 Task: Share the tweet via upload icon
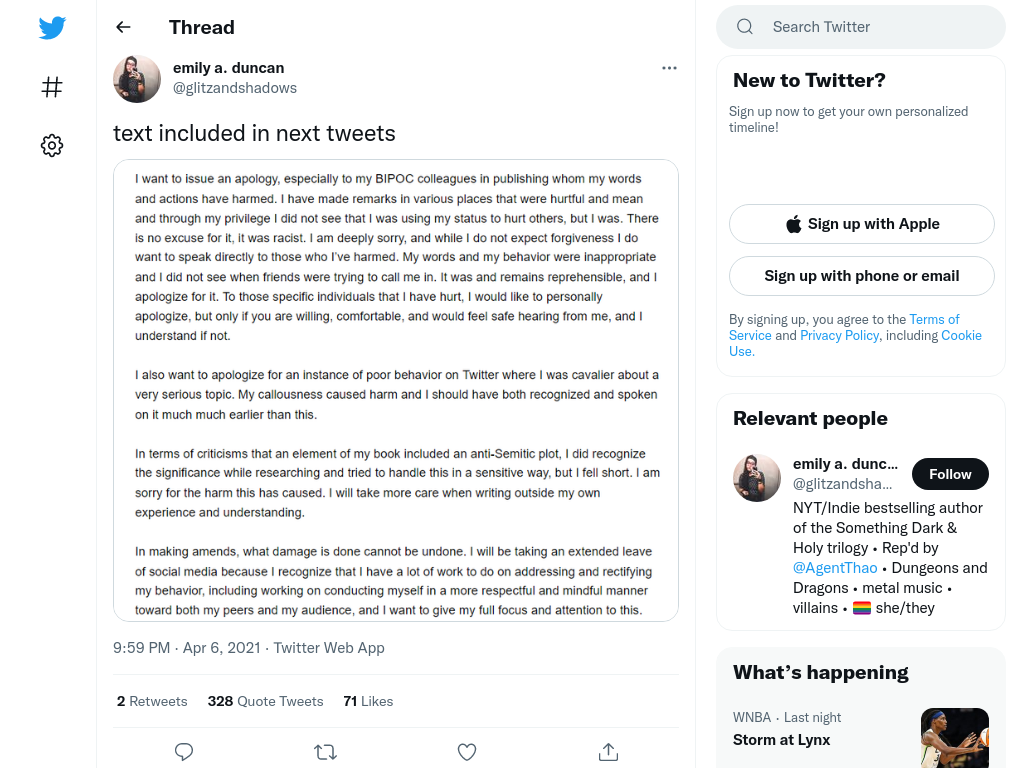click(608, 752)
